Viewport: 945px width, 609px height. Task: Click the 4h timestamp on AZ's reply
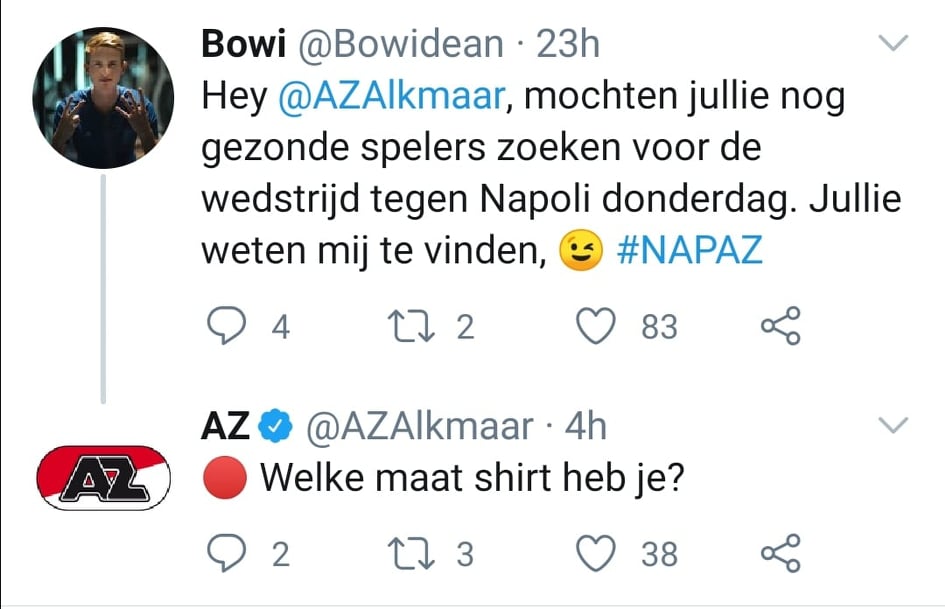point(586,427)
